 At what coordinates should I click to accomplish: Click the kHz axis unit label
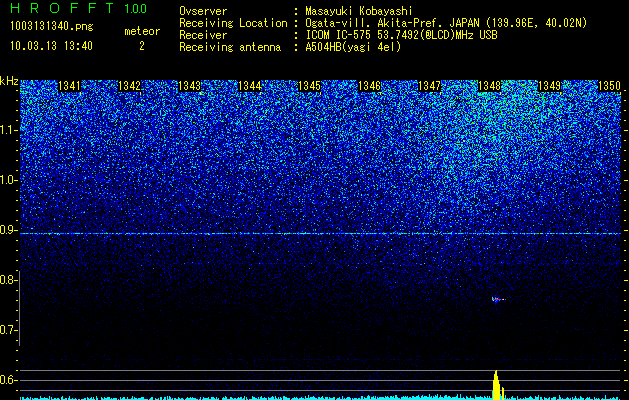click(9, 81)
